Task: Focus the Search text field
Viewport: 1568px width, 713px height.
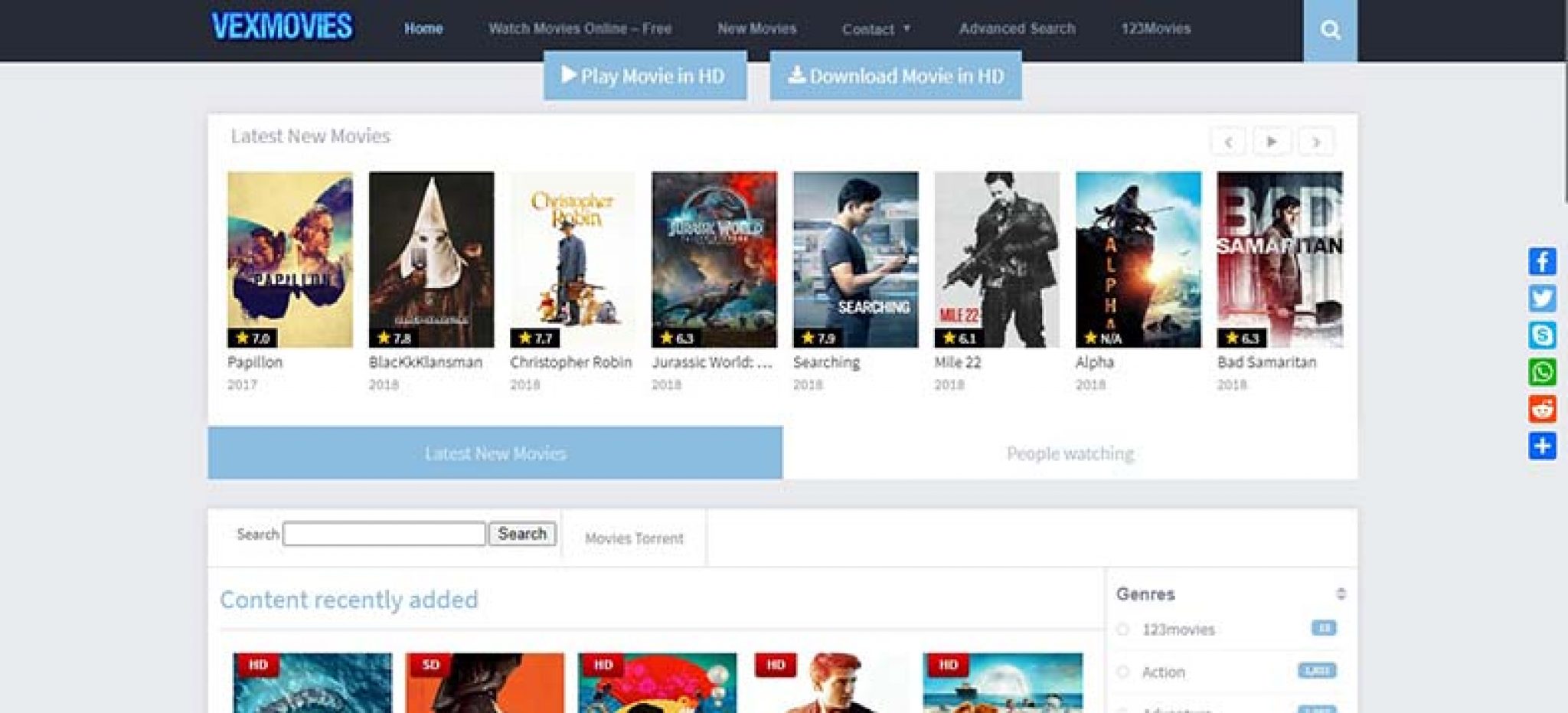Action: pyautogui.click(x=384, y=534)
